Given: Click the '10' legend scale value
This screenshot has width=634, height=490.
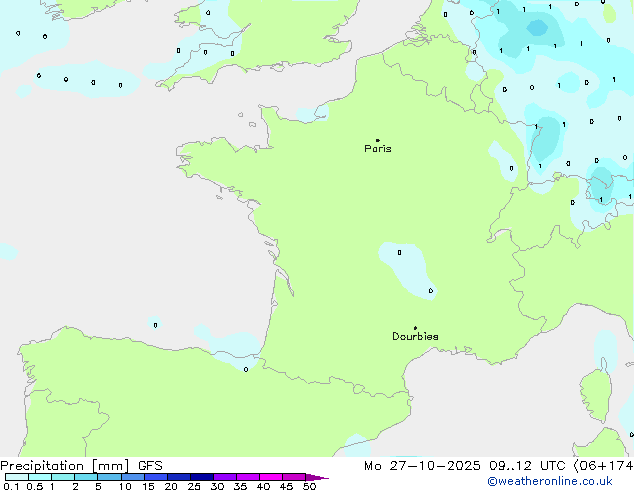Looking at the screenshot, I should click(x=125, y=486).
